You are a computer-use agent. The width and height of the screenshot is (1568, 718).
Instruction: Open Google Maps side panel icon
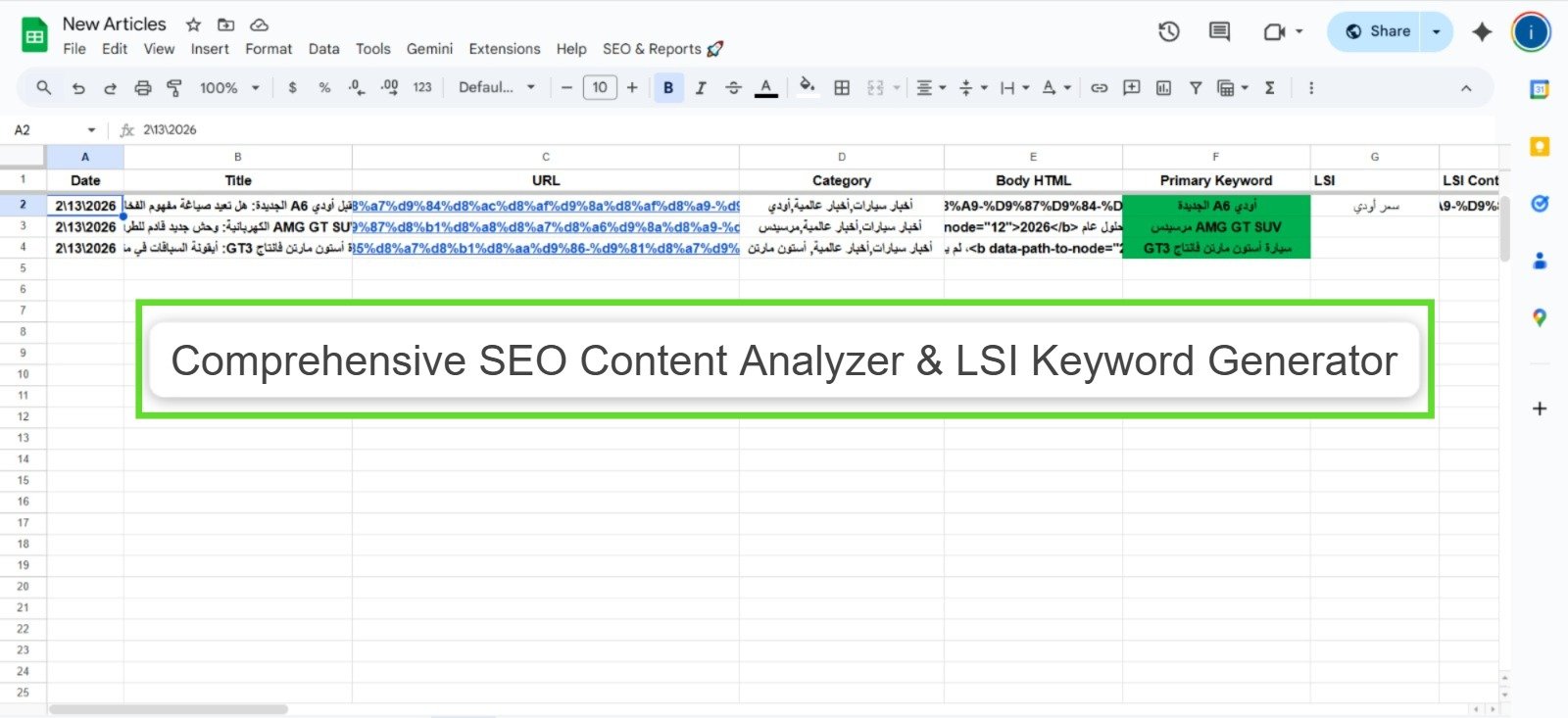click(x=1540, y=318)
